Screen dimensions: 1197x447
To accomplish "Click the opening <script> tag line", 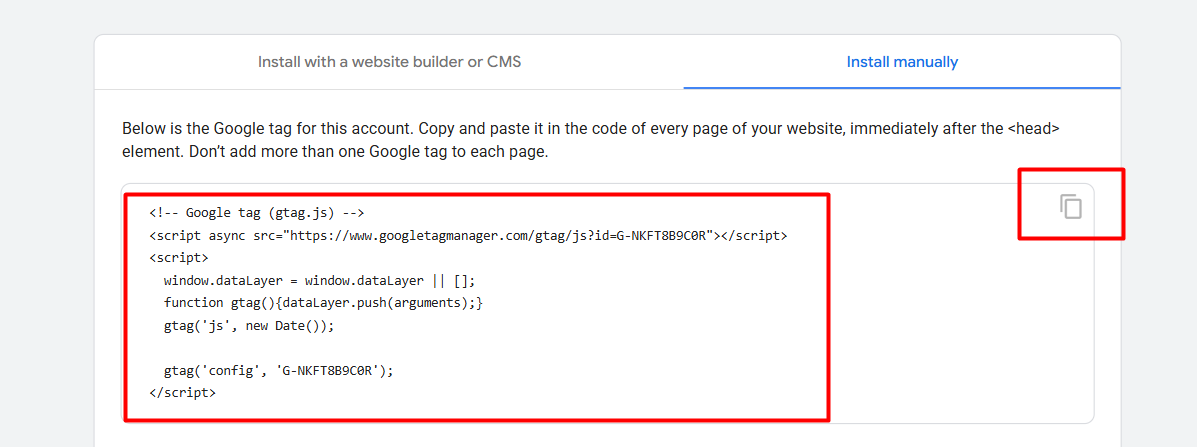I will (178, 258).
